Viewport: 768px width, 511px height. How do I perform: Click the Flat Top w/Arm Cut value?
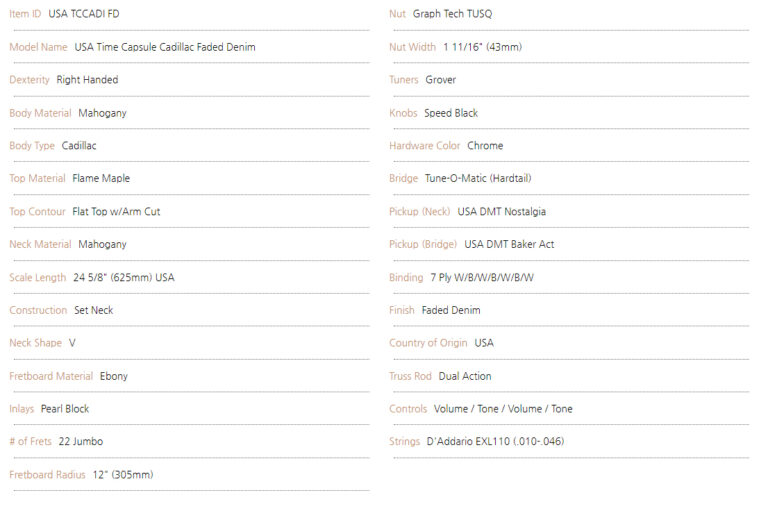pyautogui.click(x=116, y=212)
